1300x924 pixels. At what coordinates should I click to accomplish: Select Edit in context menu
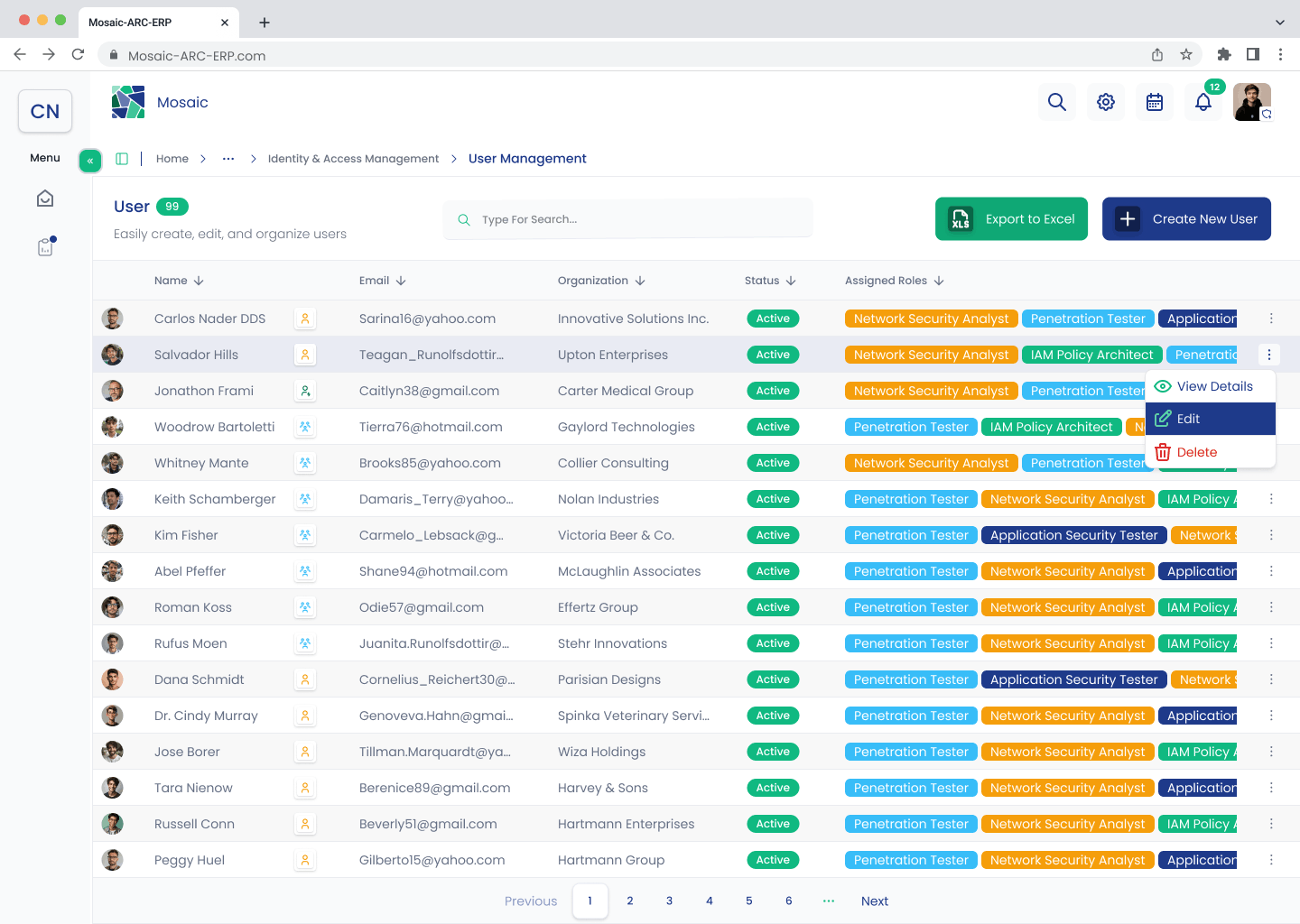pos(1211,419)
